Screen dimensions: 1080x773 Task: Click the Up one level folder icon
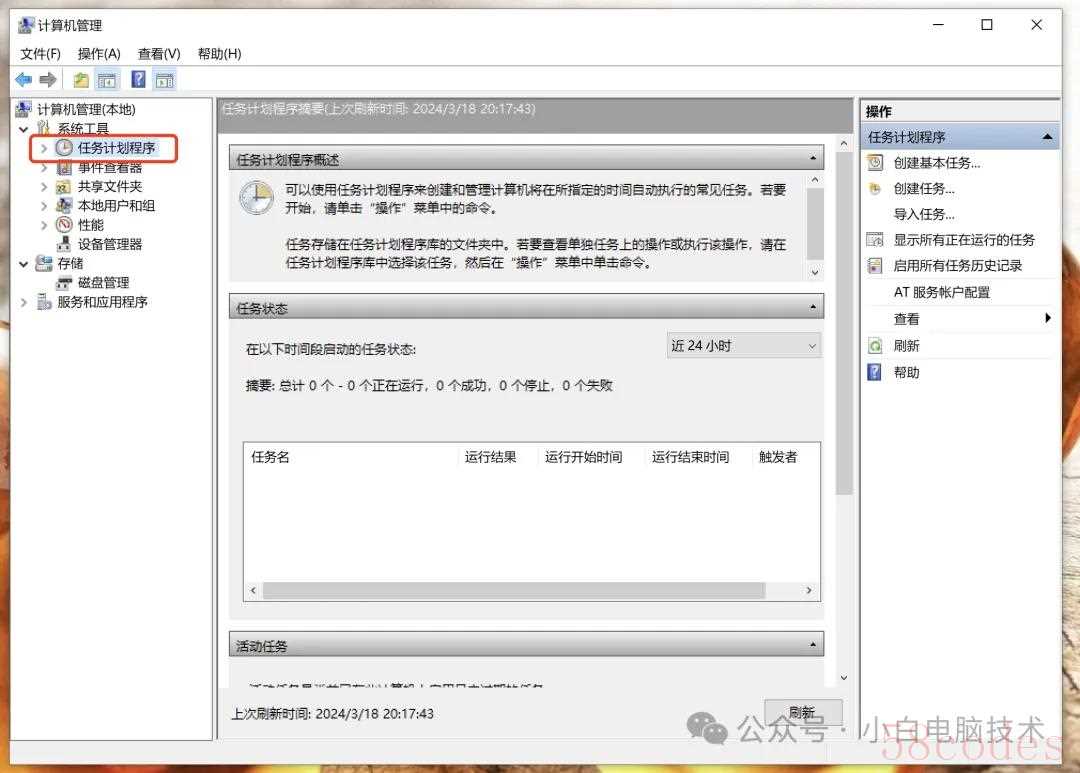point(81,80)
